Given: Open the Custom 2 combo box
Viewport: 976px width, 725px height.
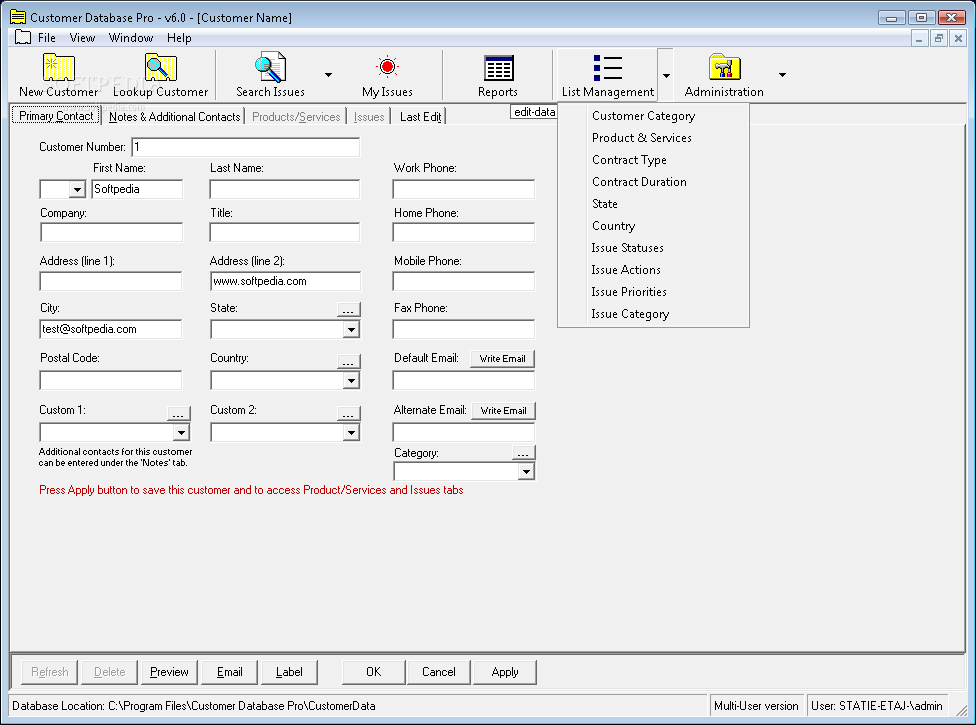Looking at the screenshot, I should click(351, 432).
